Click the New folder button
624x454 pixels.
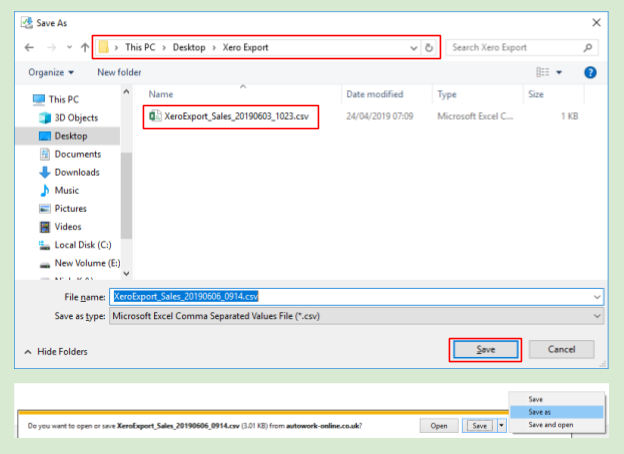(119, 72)
